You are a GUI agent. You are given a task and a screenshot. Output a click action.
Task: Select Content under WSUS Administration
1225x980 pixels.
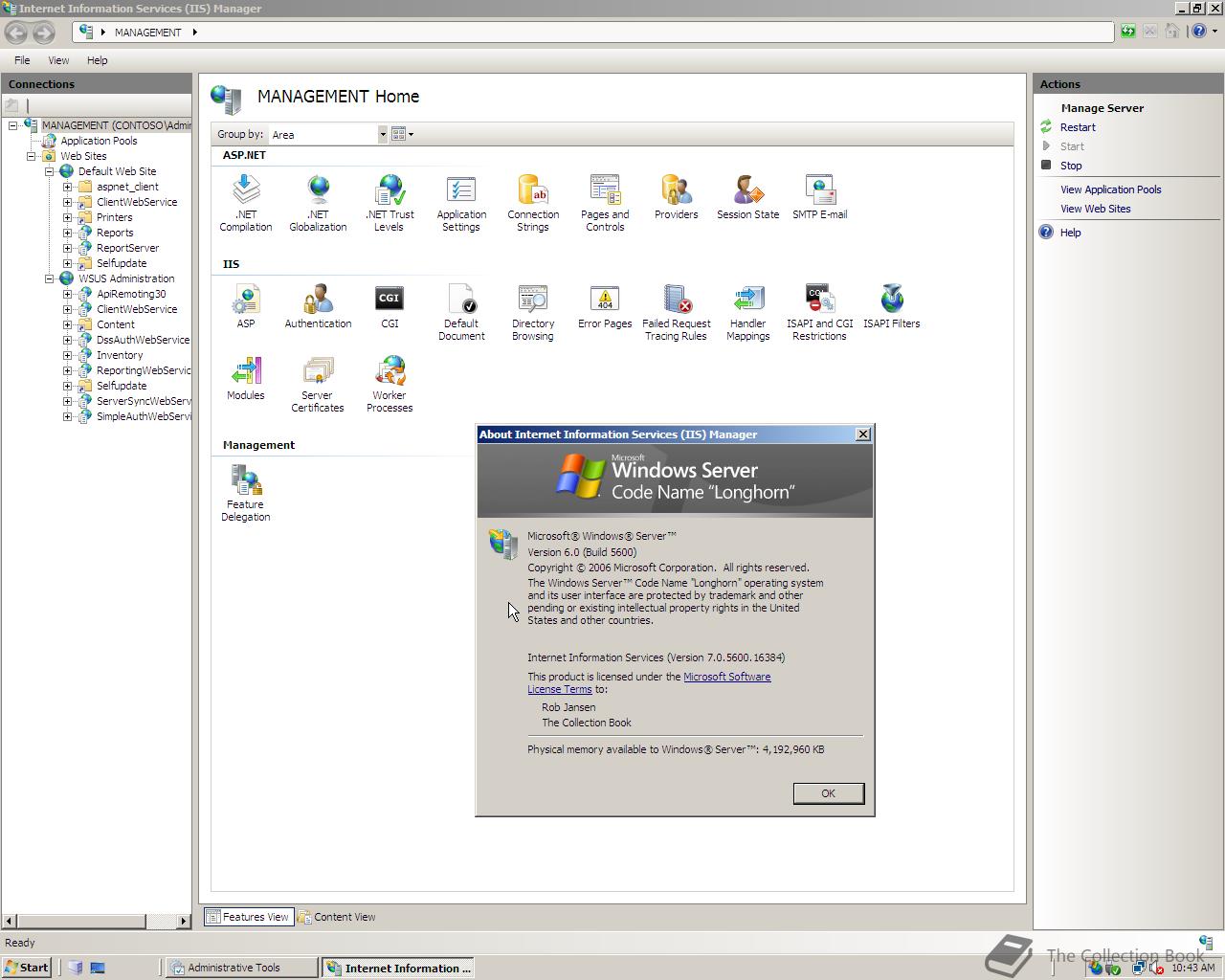116,324
